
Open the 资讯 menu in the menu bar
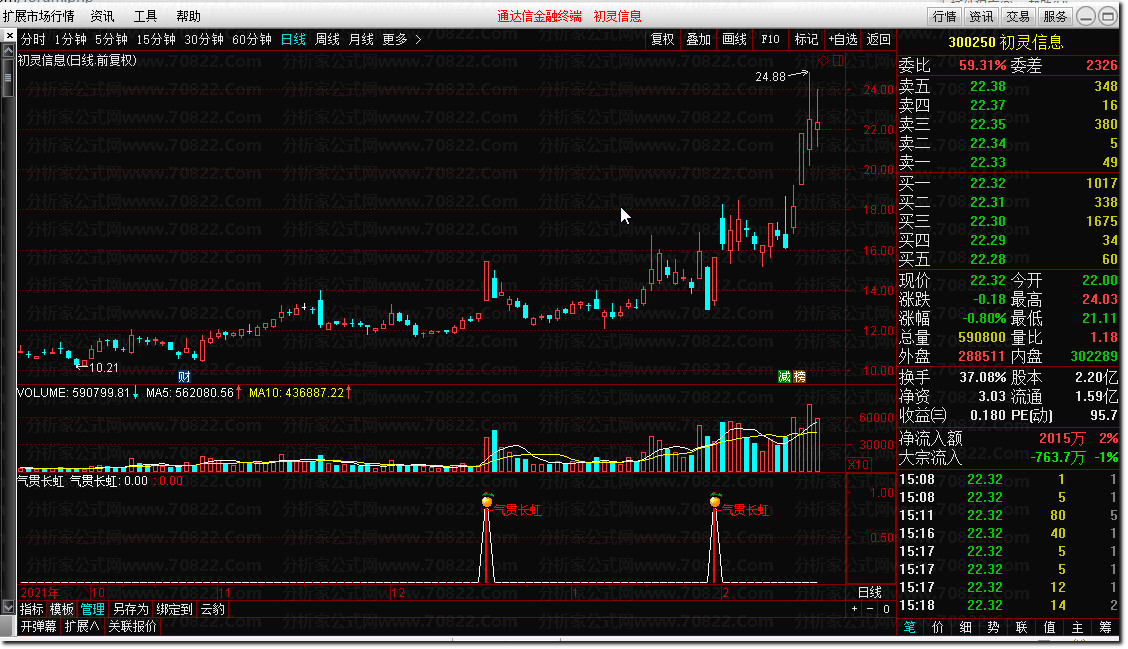102,16
